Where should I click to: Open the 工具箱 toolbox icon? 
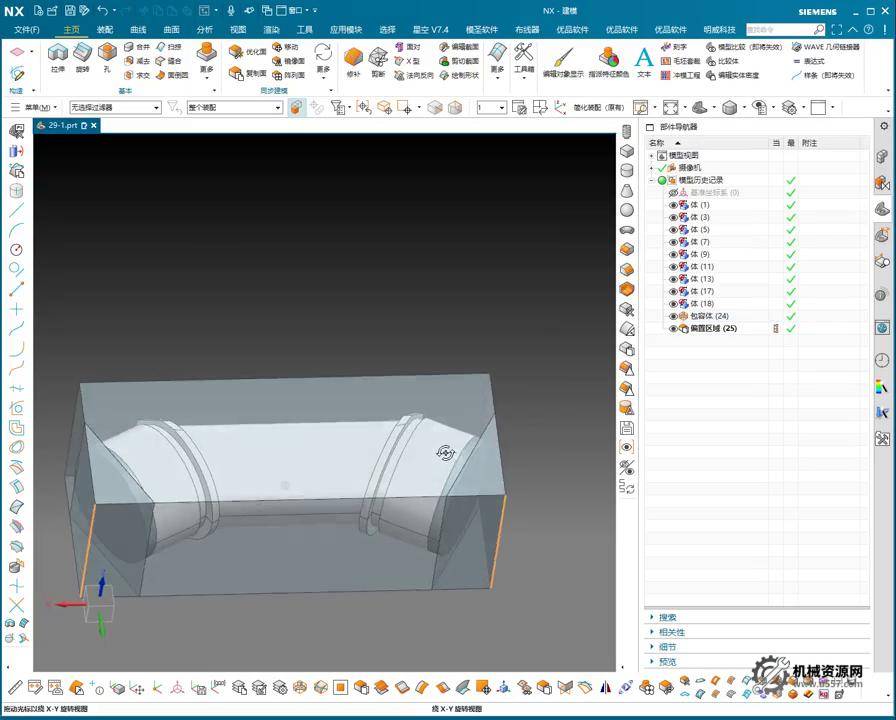[x=524, y=56]
